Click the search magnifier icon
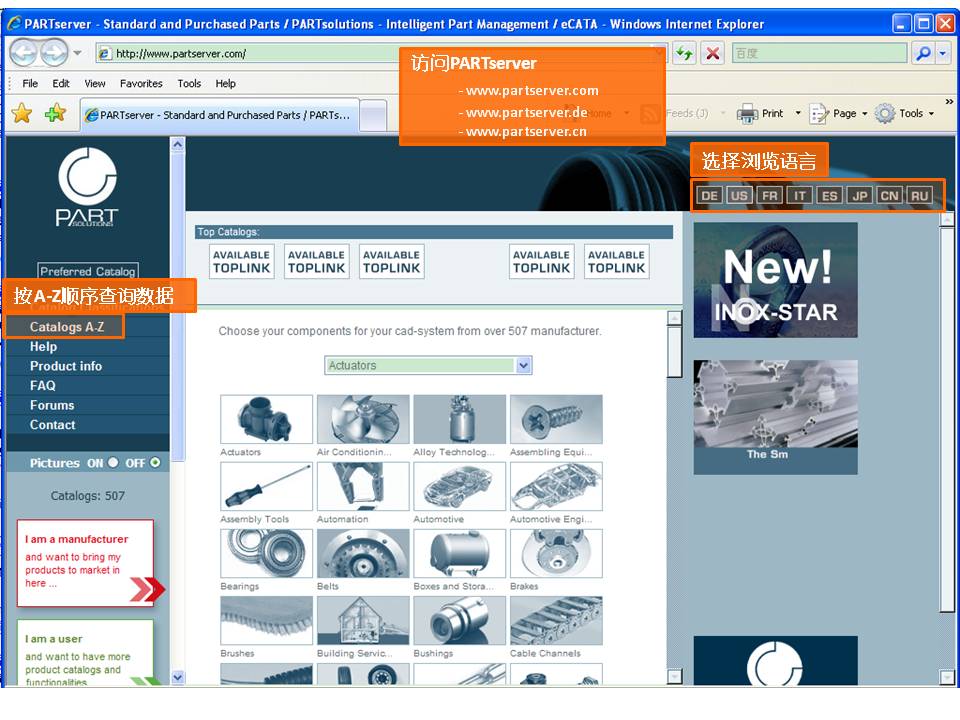This screenshot has height=720, width=960. (x=923, y=53)
